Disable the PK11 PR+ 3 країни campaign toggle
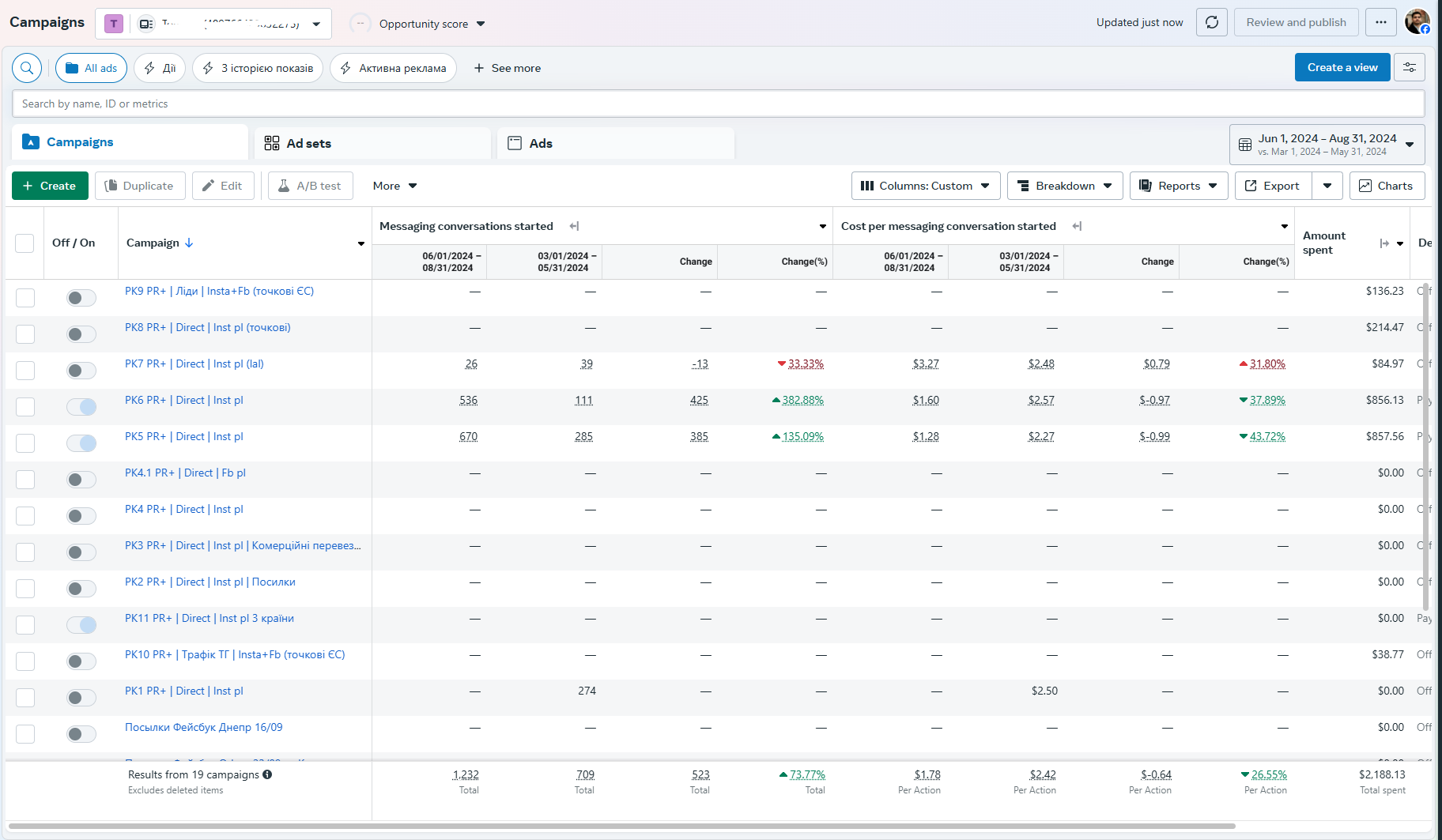 coord(81,625)
